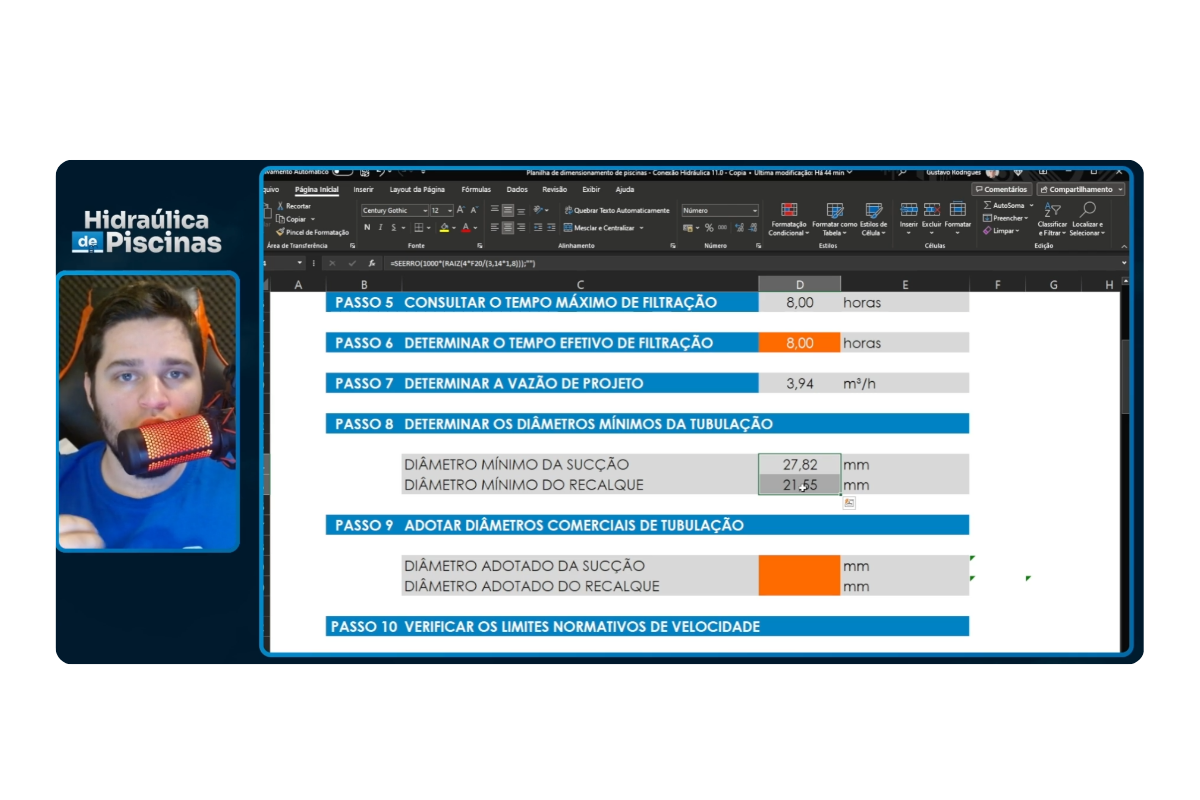Image resolution: width=1200 pixels, height=800 pixels.
Task: Toggle italic (I) formatting
Action: tap(380, 228)
